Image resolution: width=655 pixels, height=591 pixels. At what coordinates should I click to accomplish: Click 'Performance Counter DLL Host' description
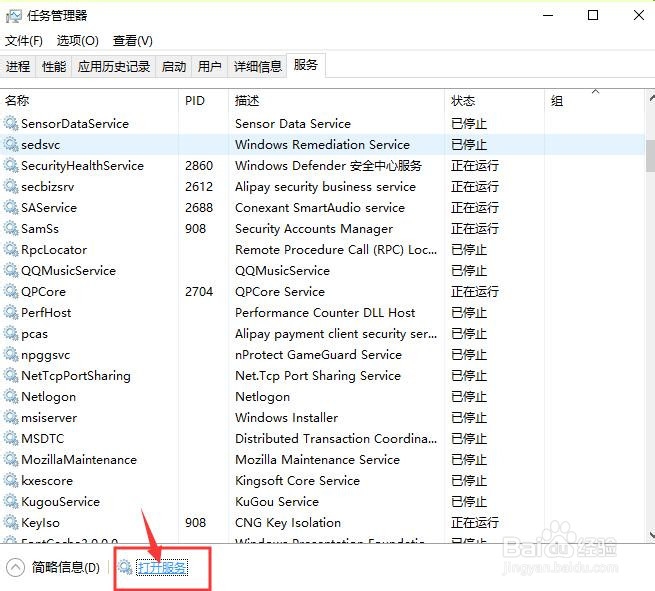coord(325,312)
